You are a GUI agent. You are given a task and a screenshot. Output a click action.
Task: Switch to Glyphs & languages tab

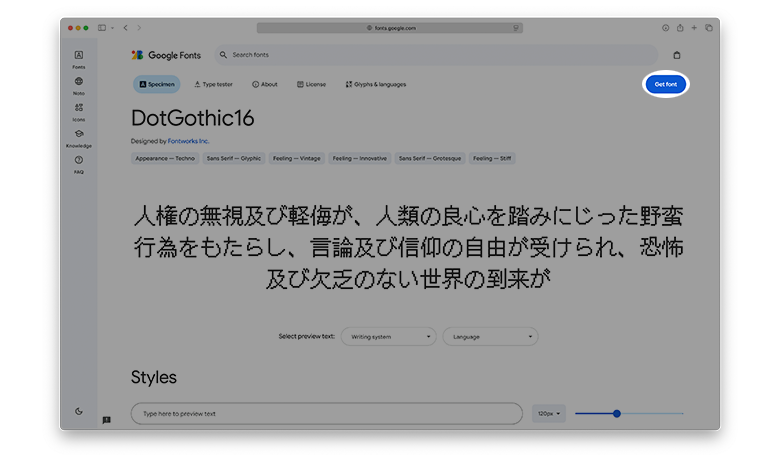tap(376, 85)
